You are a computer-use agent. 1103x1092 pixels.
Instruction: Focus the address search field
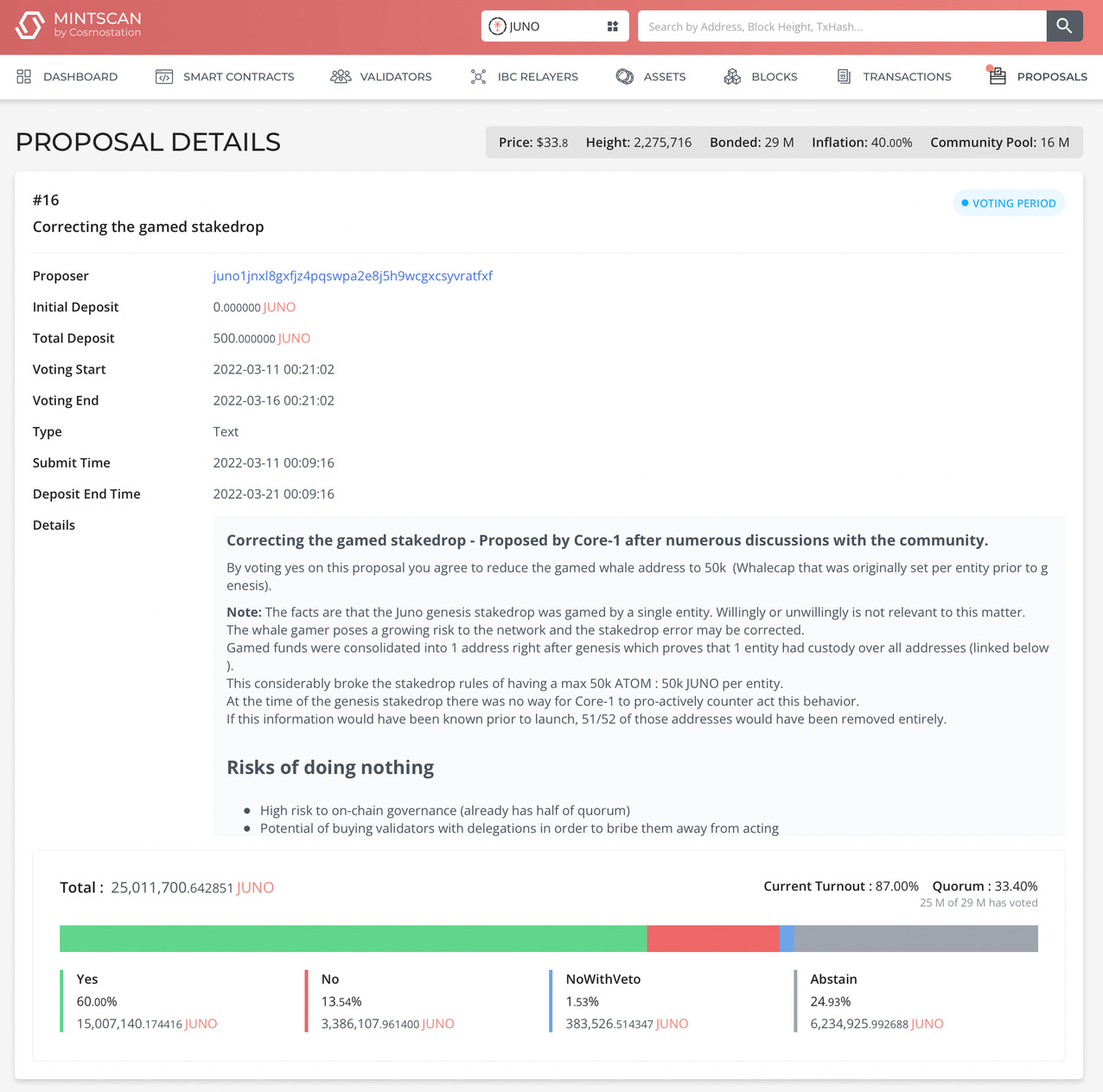point(842,26)
